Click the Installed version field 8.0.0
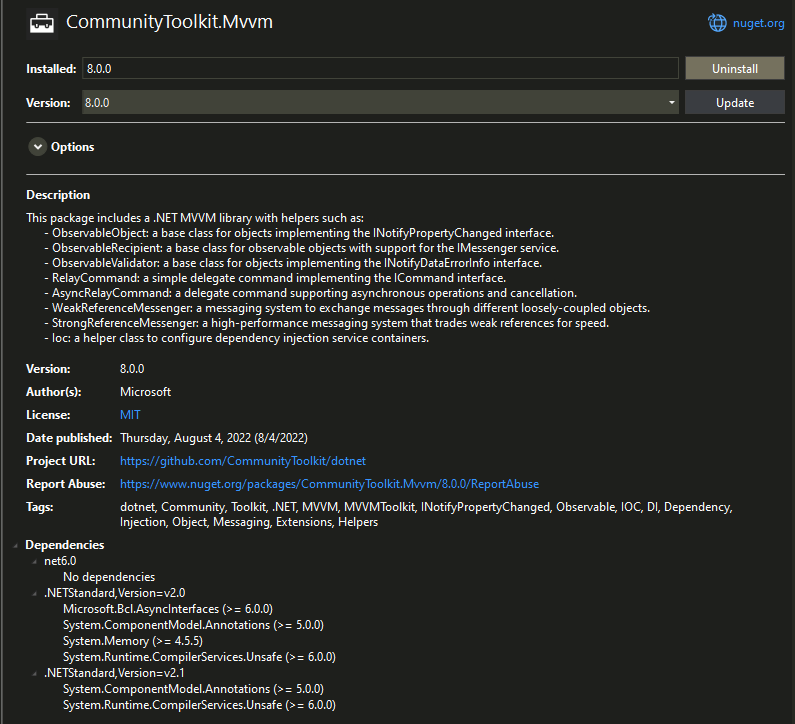 [380, 68]
